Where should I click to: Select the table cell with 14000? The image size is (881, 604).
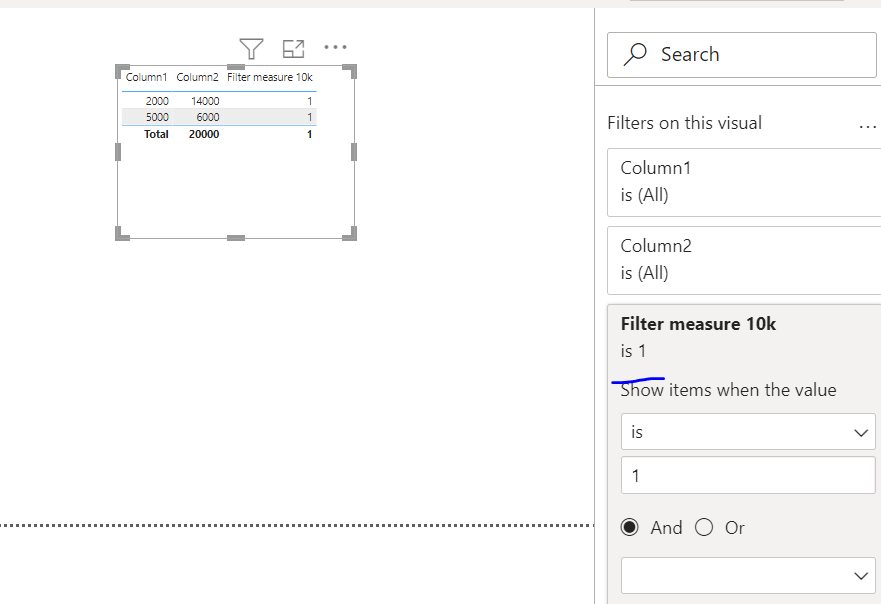205,101
